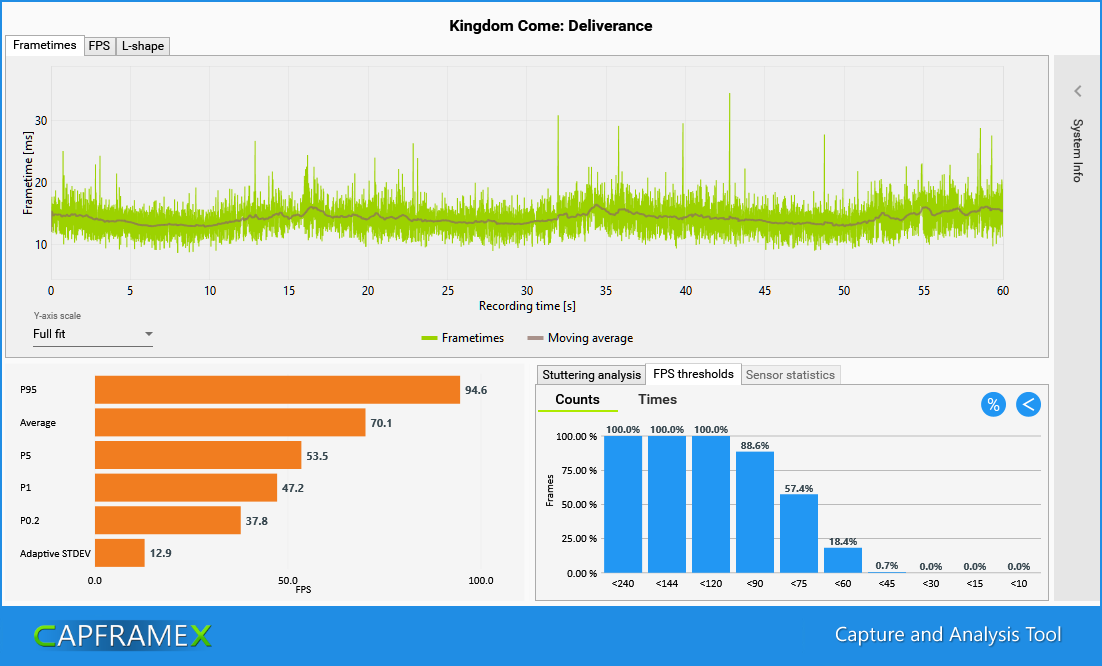Expand the System Info panel chevron
Image resolution: width=1102 pixels, height=666 pixels.
point(1077,91)
